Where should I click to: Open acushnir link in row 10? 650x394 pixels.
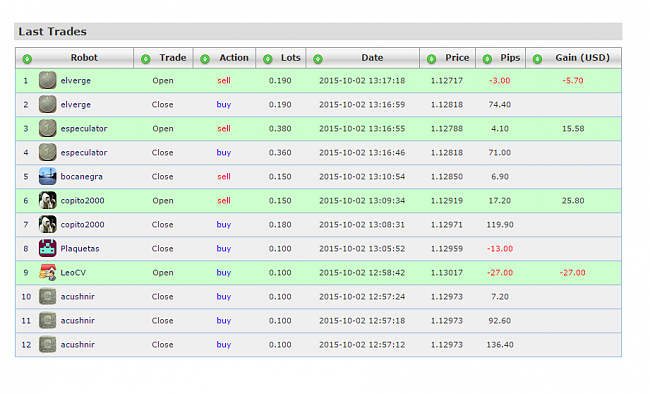point(78,297)
